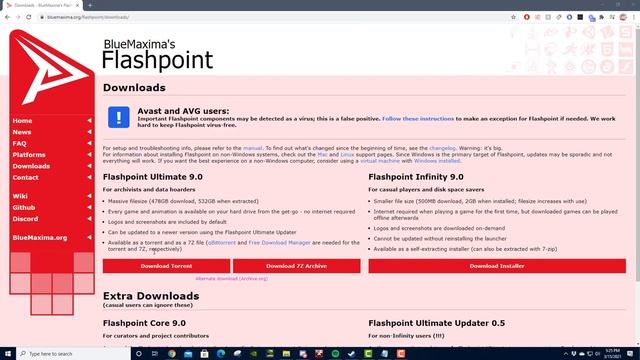Visit BlueMaxima.org from sidebar
Screen dimensions: 640x360
point(40,238)
